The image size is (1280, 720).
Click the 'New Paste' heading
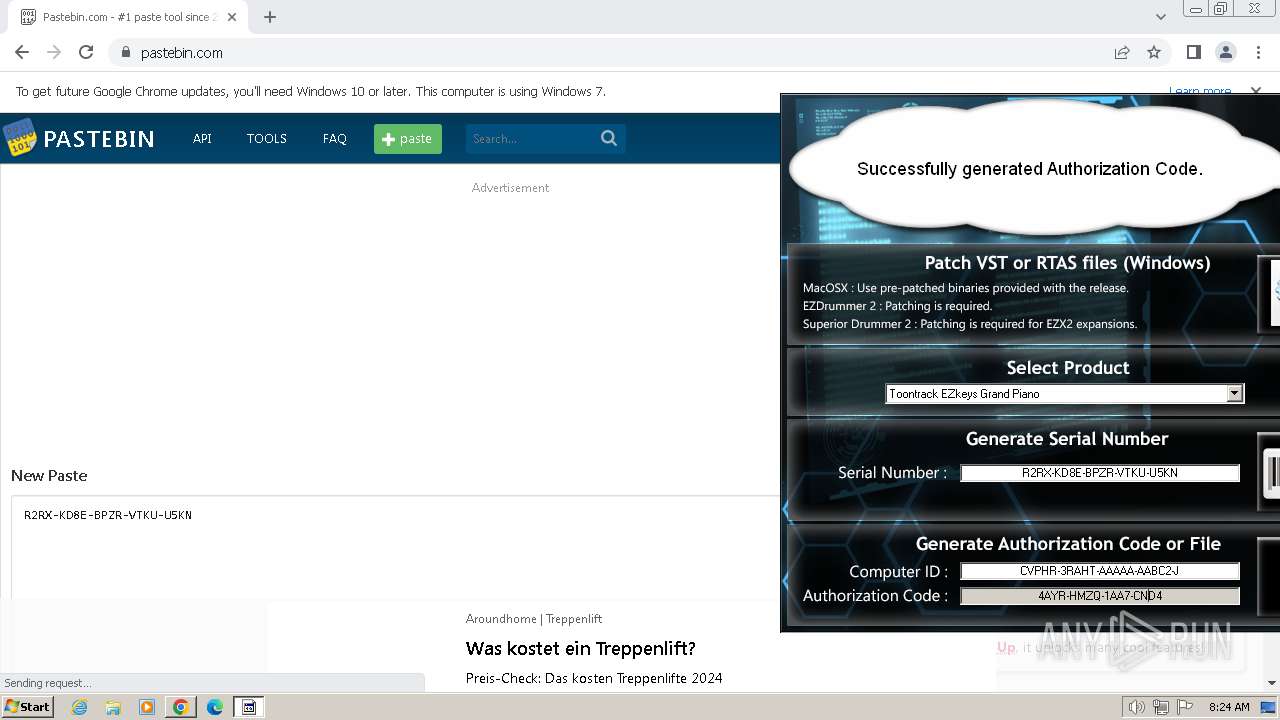point(49,476)
